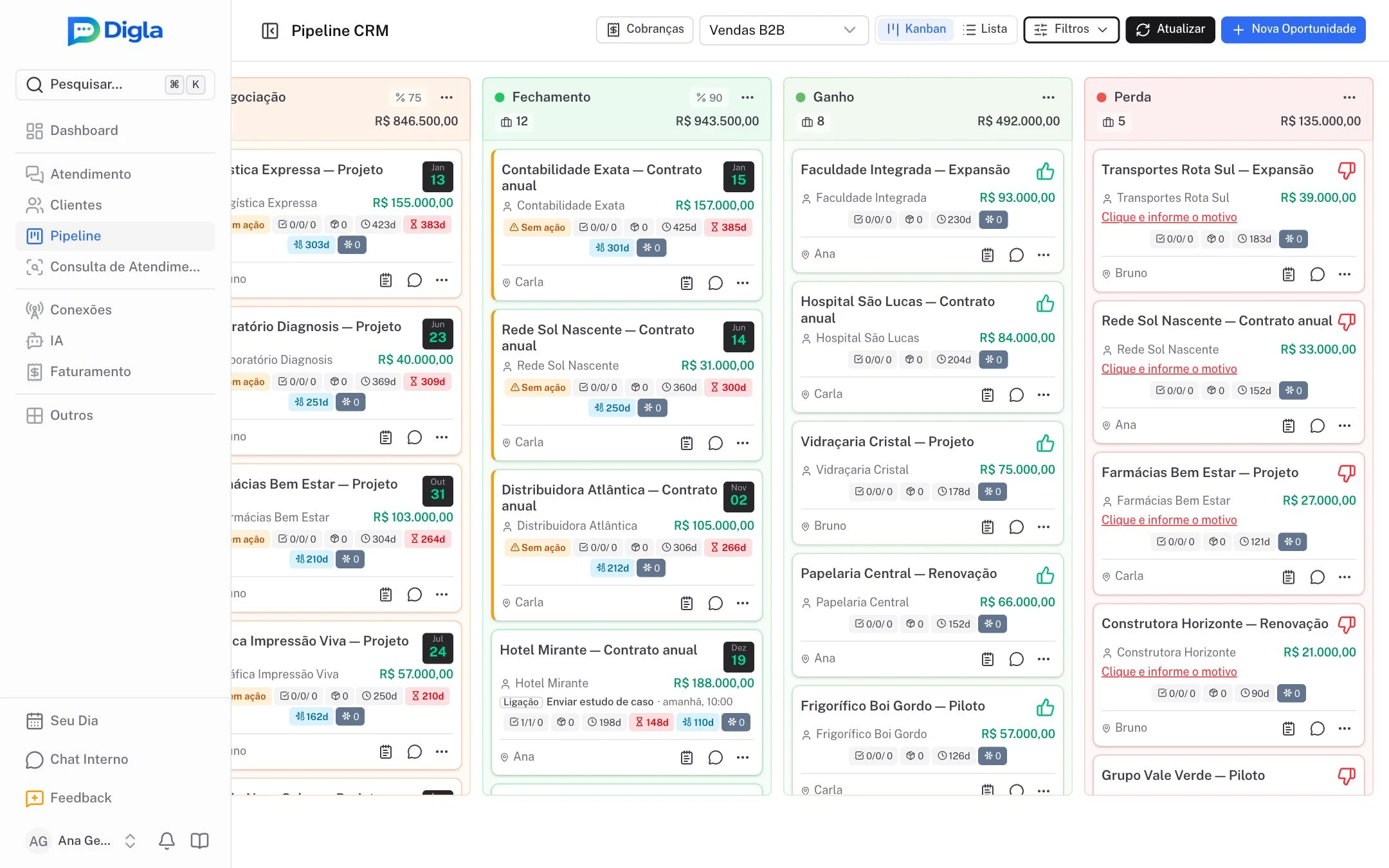Image resolution: width=1389 pixels, height=868 pixels.
Task: Click the Jun 14 date badge on Rede Sol Nascente
Action: tap(738, 336)
